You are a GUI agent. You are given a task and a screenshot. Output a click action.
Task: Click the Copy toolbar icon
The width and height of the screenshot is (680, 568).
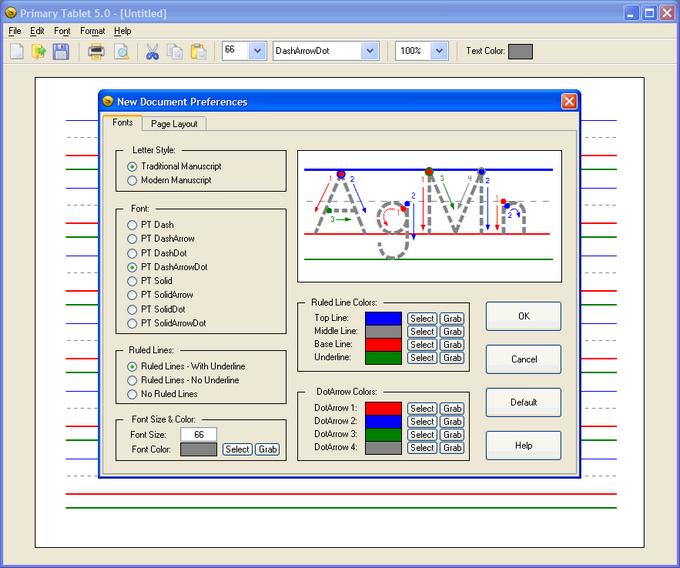tap(175, 51)
